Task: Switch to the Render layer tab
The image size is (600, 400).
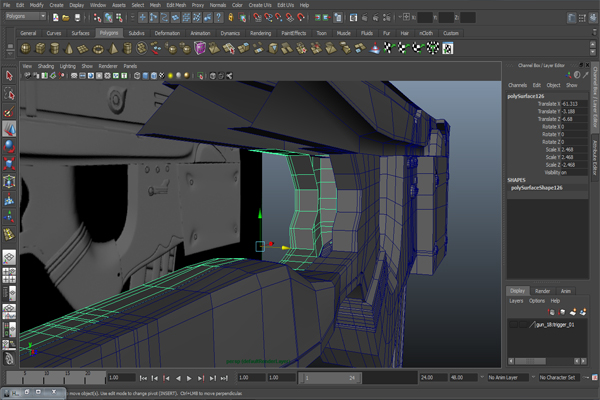Action: pos(542,291)
